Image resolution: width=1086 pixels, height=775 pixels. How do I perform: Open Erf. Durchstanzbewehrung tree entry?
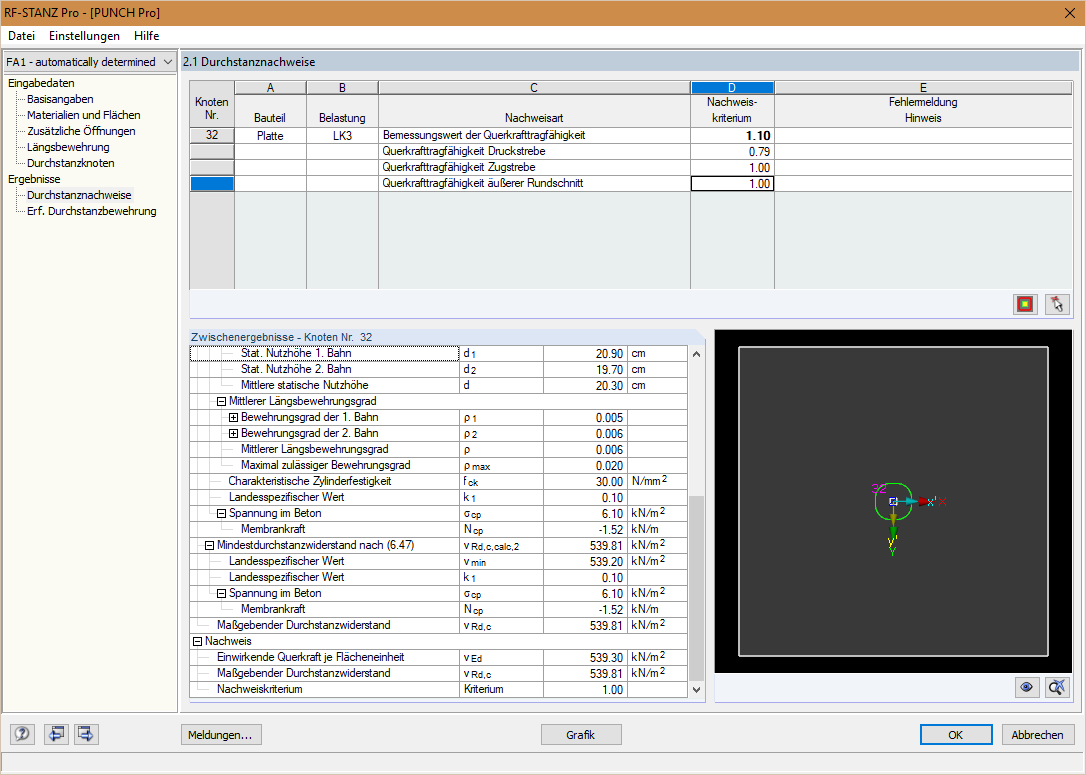(91, 211)
